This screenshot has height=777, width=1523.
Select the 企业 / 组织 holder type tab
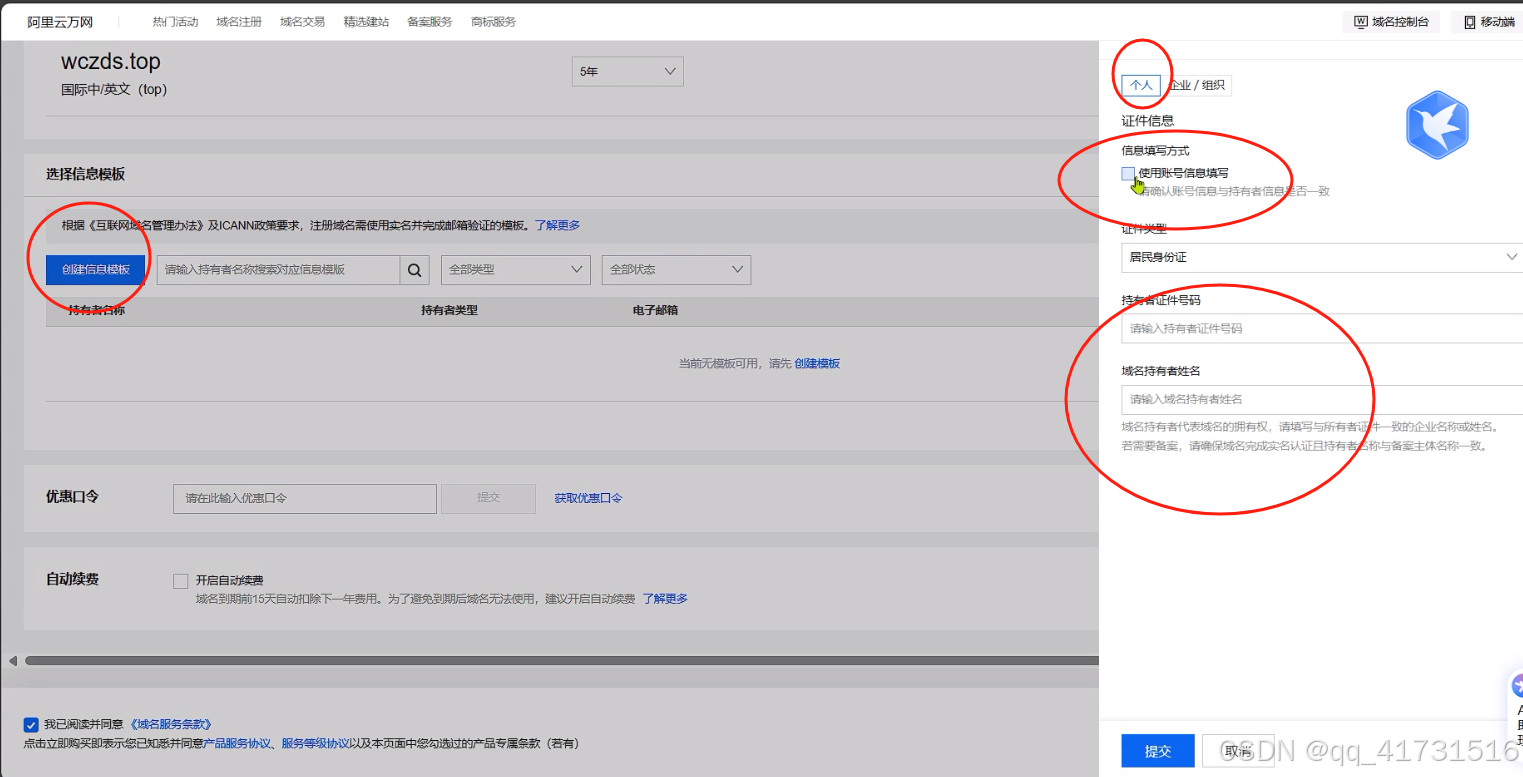(x=1196, y=85)
